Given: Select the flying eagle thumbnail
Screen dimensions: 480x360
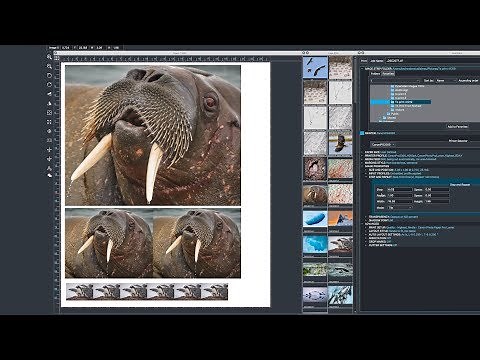Looking at the screenshot, I should pos(340,144).
